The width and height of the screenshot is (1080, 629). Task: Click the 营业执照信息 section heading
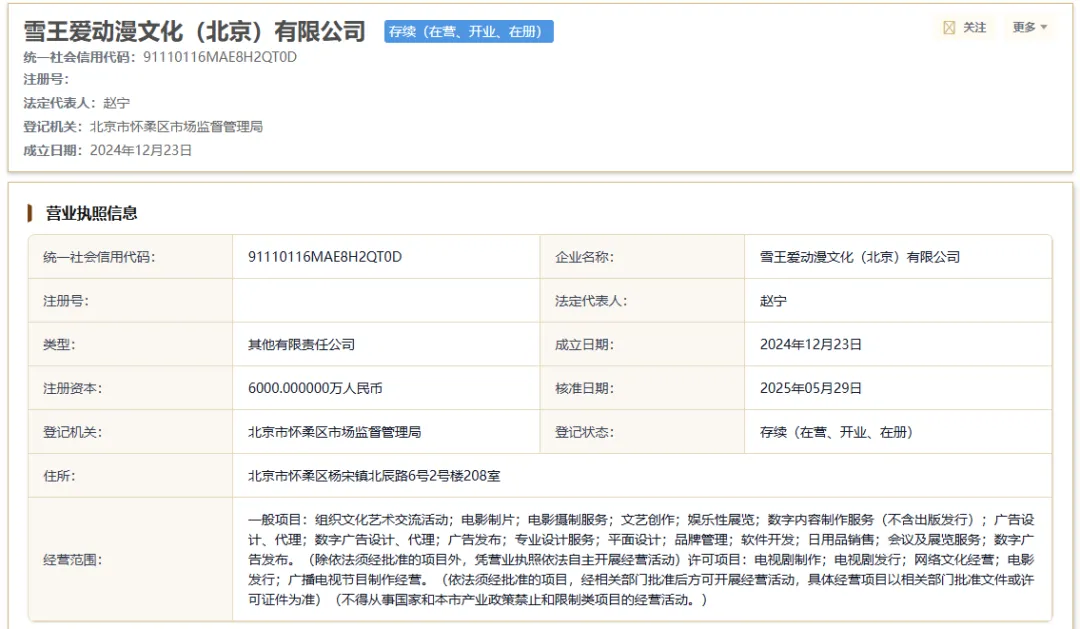pyautogui.click(x=92, y=214)
